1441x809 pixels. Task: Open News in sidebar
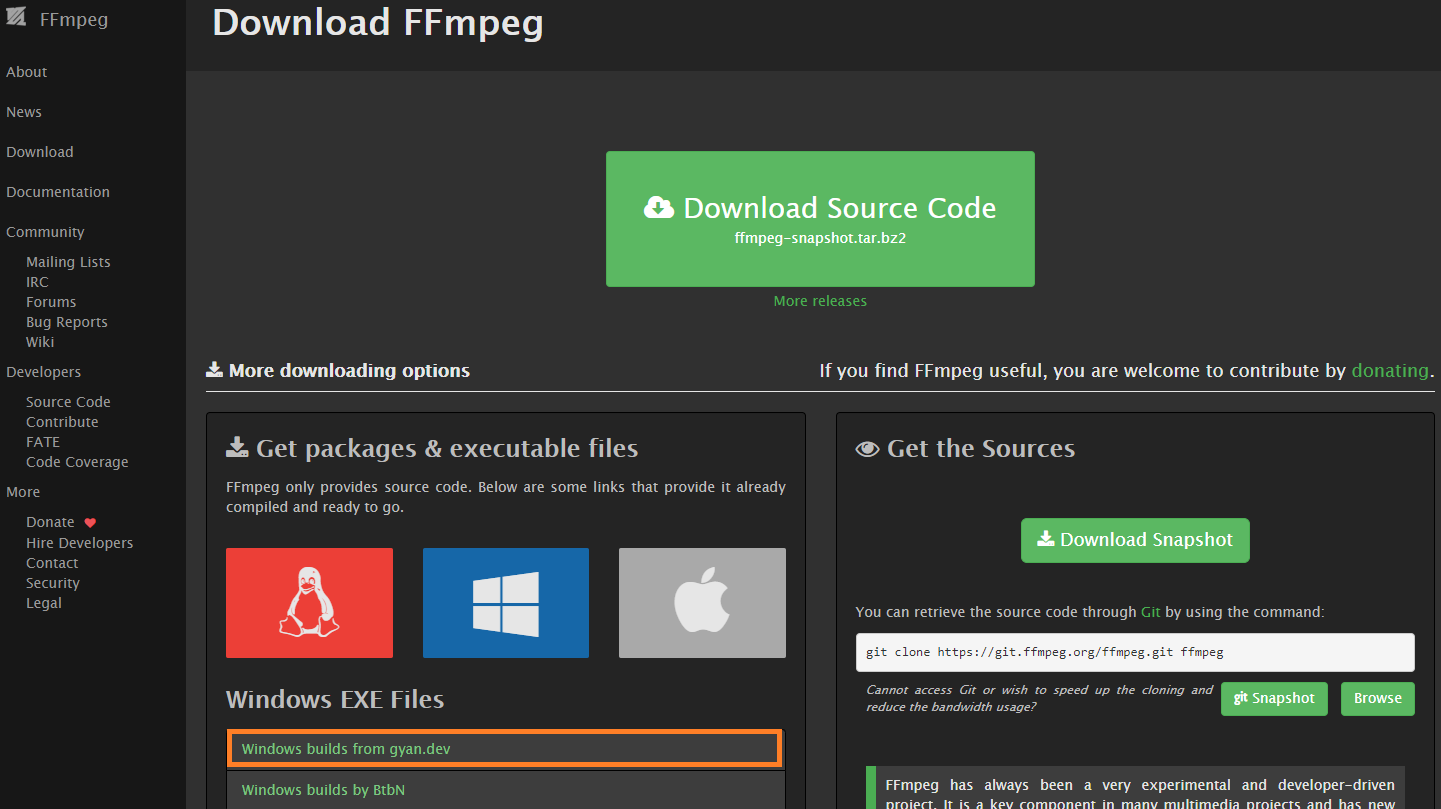24,112
